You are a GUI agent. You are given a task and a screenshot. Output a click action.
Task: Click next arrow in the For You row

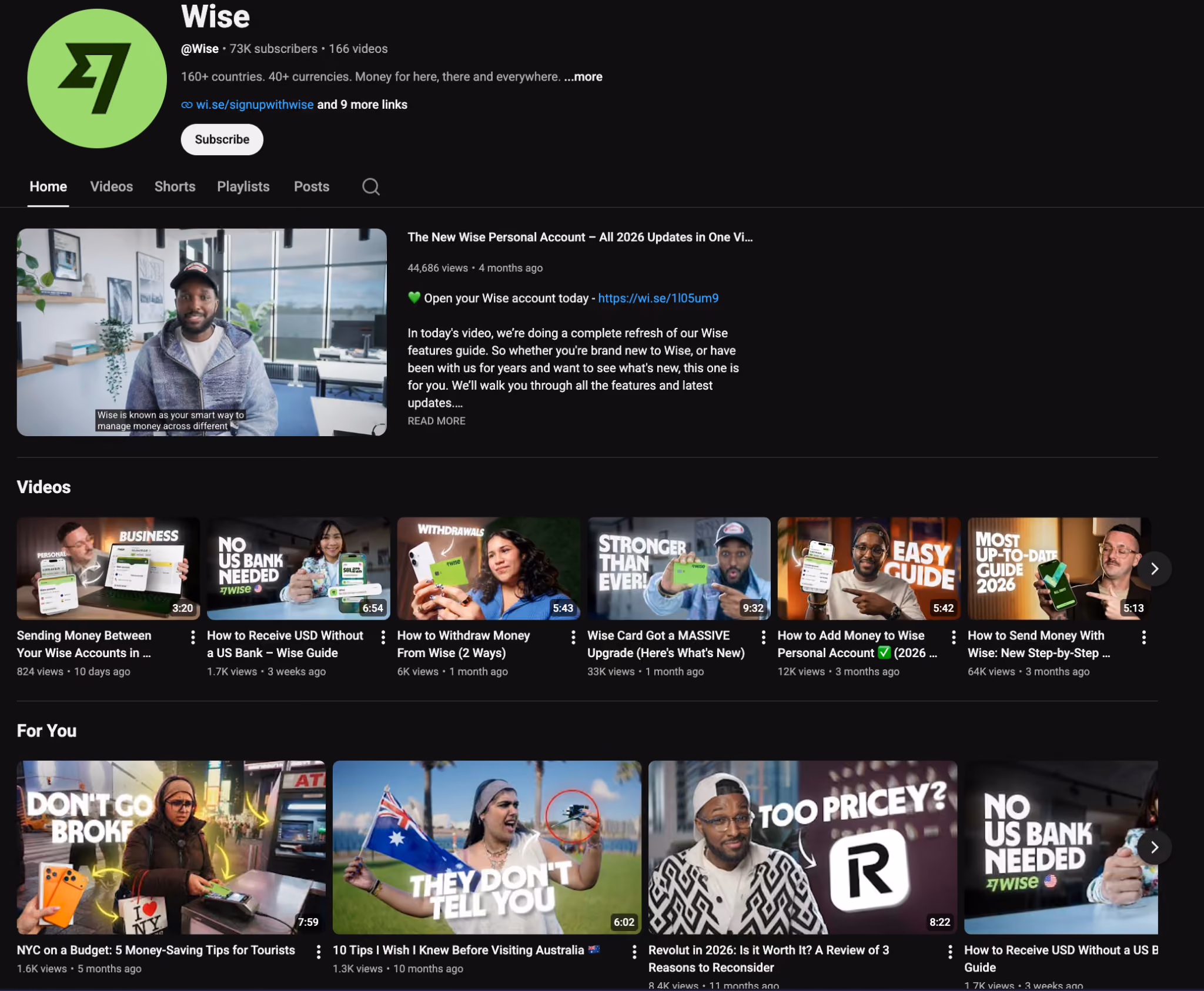[x=1155, y=847]
